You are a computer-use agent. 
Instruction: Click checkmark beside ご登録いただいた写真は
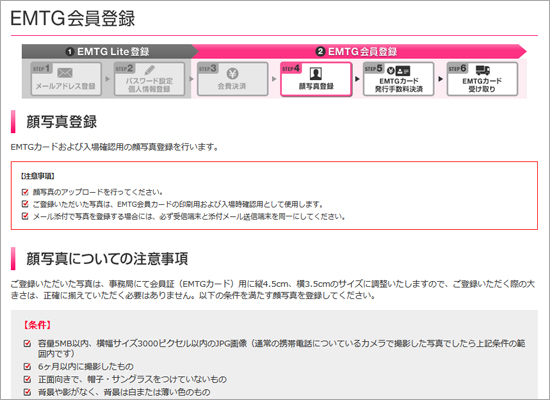25,204
